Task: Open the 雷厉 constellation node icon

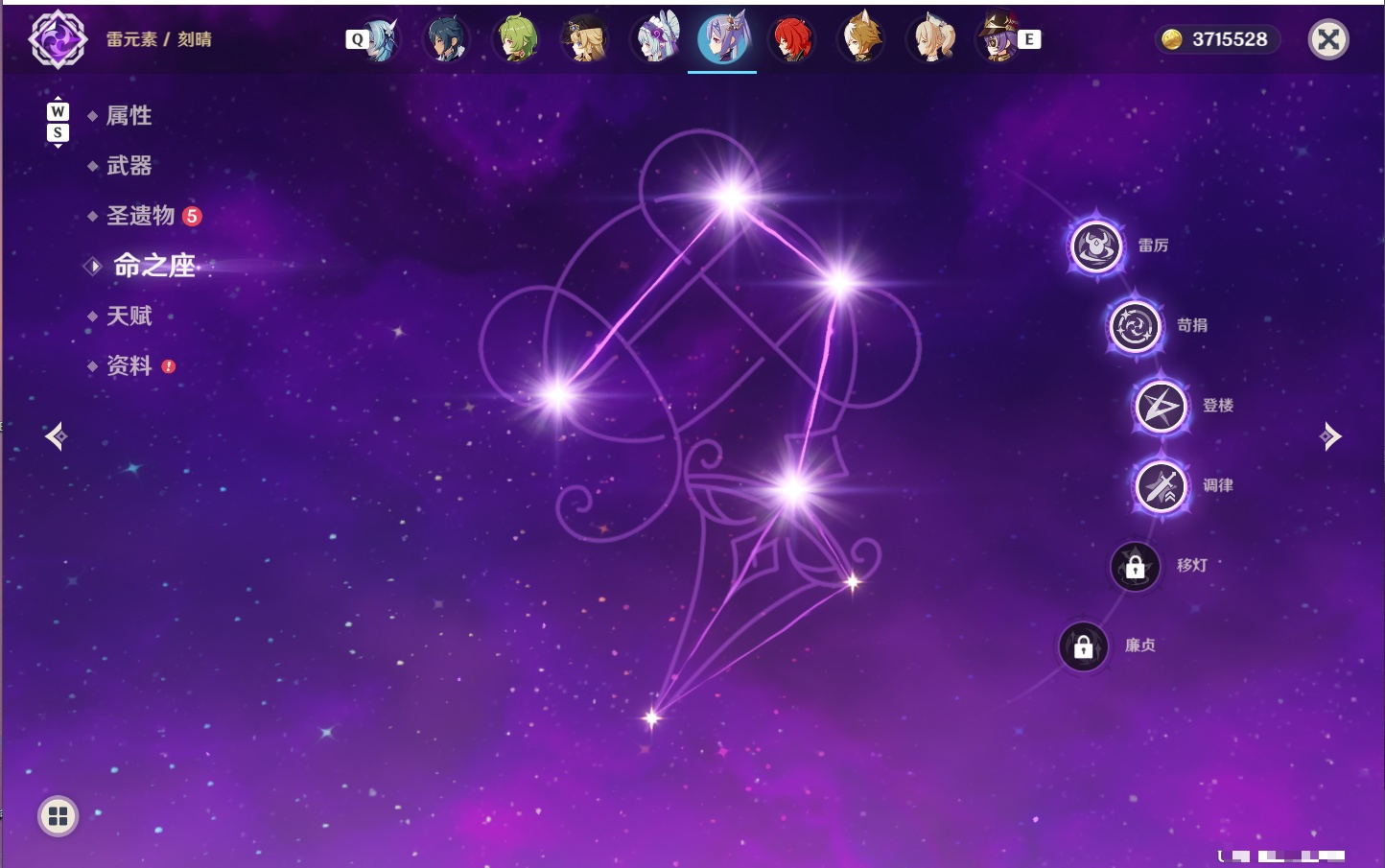Action: point(1096,246)
